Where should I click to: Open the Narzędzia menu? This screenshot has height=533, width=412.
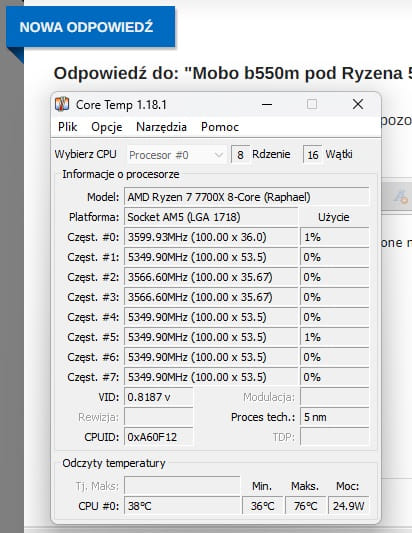(161, 127)
